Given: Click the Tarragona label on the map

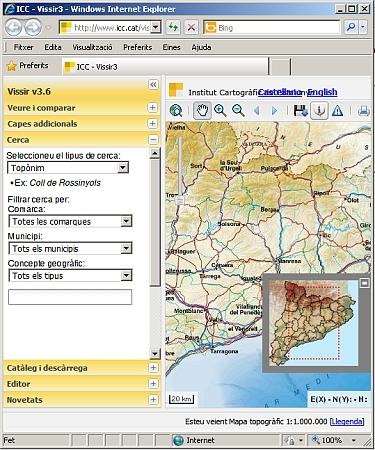Looking at the screenshot, I should click(225, 351).
